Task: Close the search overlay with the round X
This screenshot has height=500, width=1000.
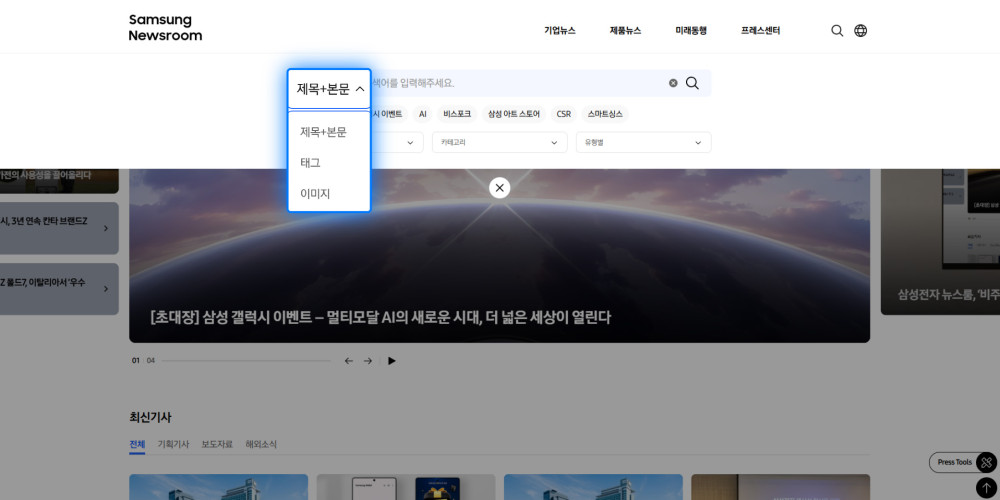Action: coord(500,188)
